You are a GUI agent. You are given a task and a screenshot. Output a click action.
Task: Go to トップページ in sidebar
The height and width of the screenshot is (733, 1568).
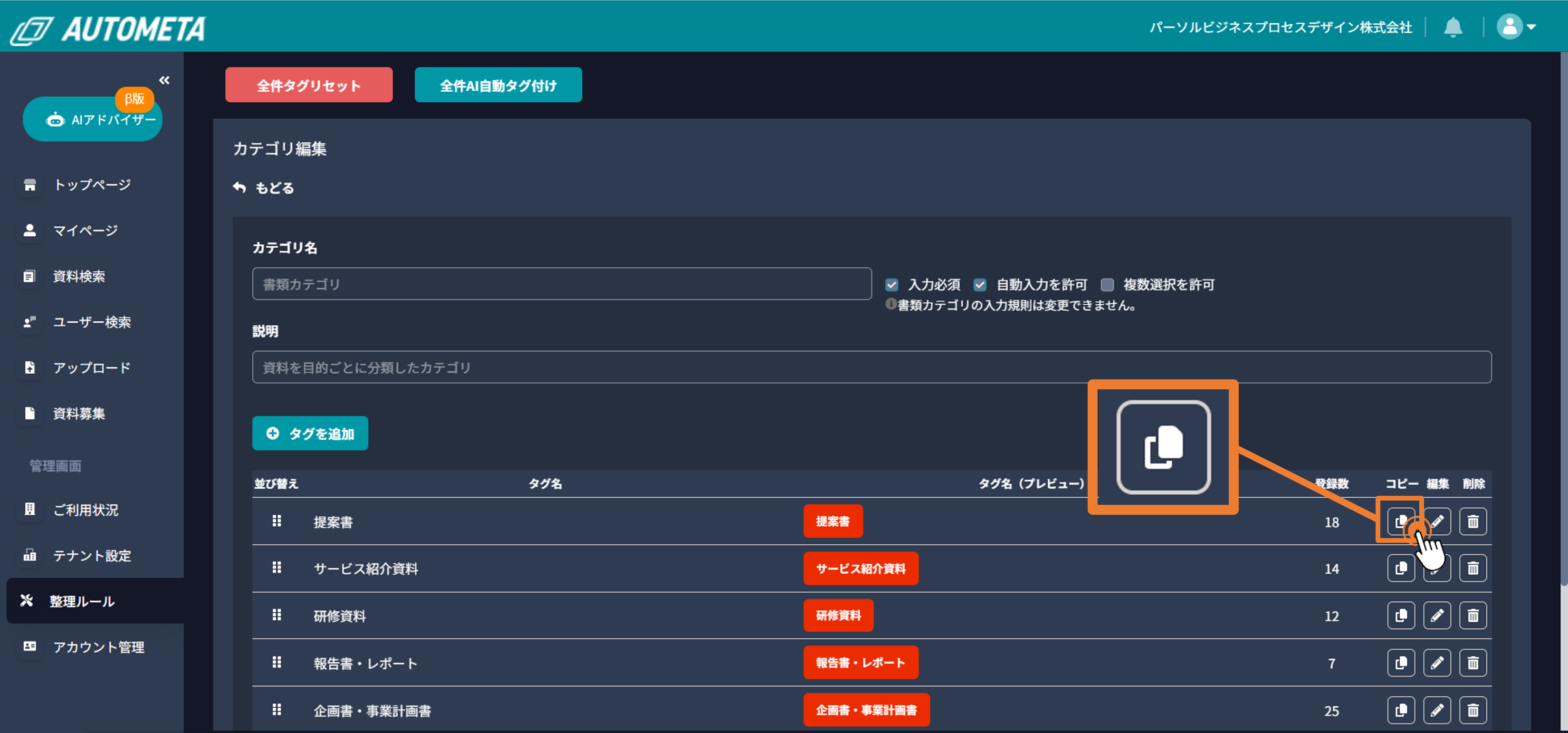coord(92,184)
